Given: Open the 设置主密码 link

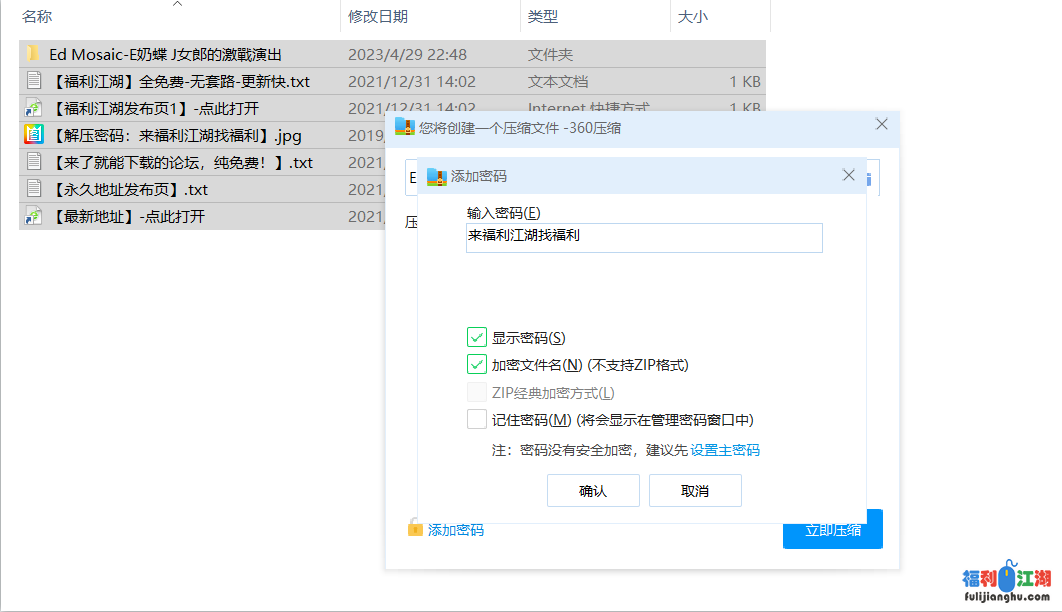Looking at the screenshot, I should (725, 450).
